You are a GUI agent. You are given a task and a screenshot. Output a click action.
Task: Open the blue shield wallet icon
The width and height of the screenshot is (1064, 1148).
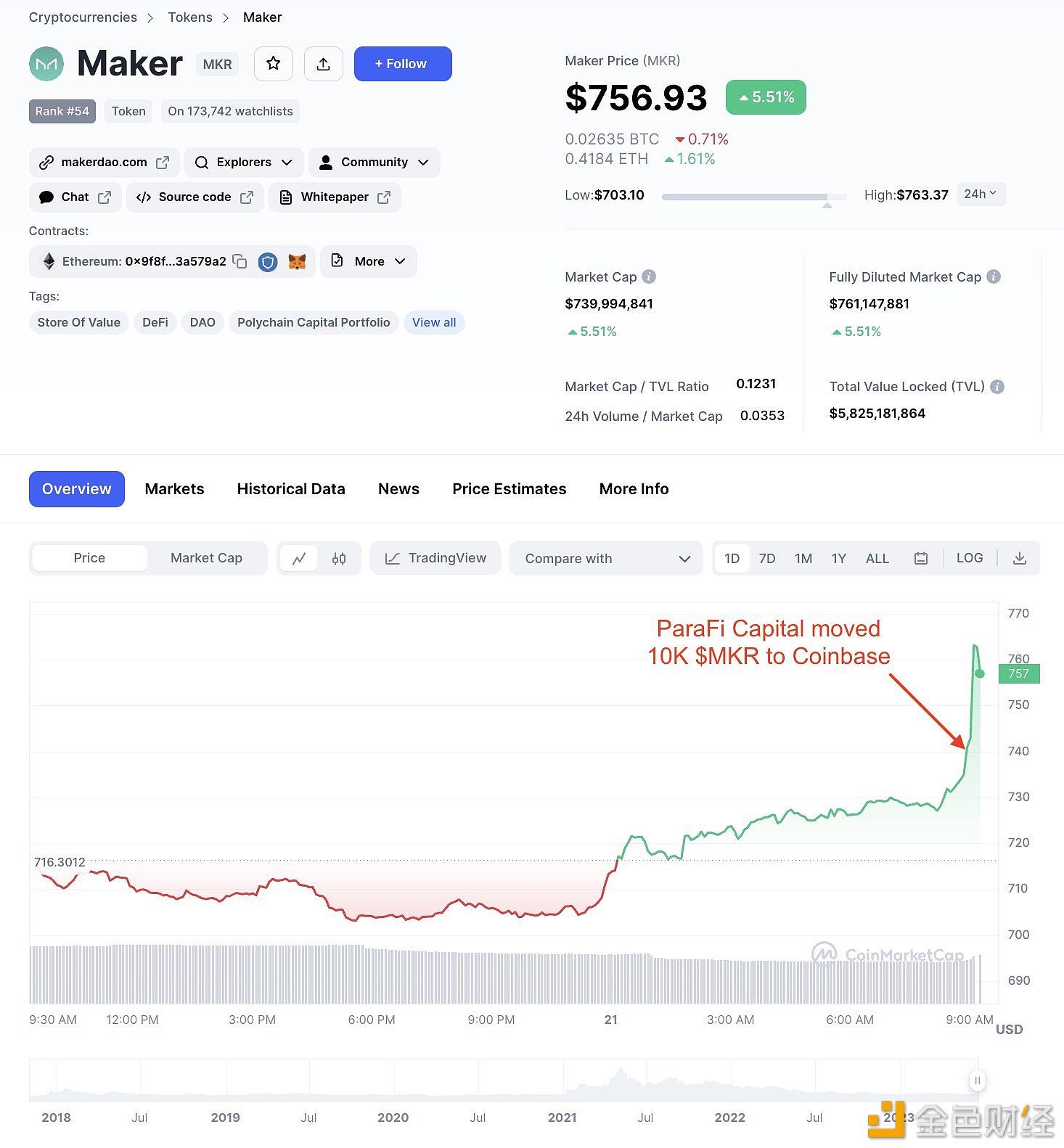click(x=268, y=261)
